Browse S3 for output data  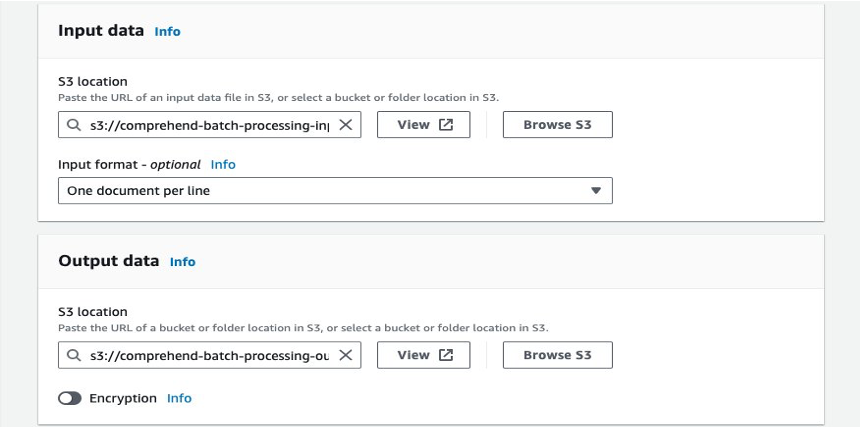point(557,355)
